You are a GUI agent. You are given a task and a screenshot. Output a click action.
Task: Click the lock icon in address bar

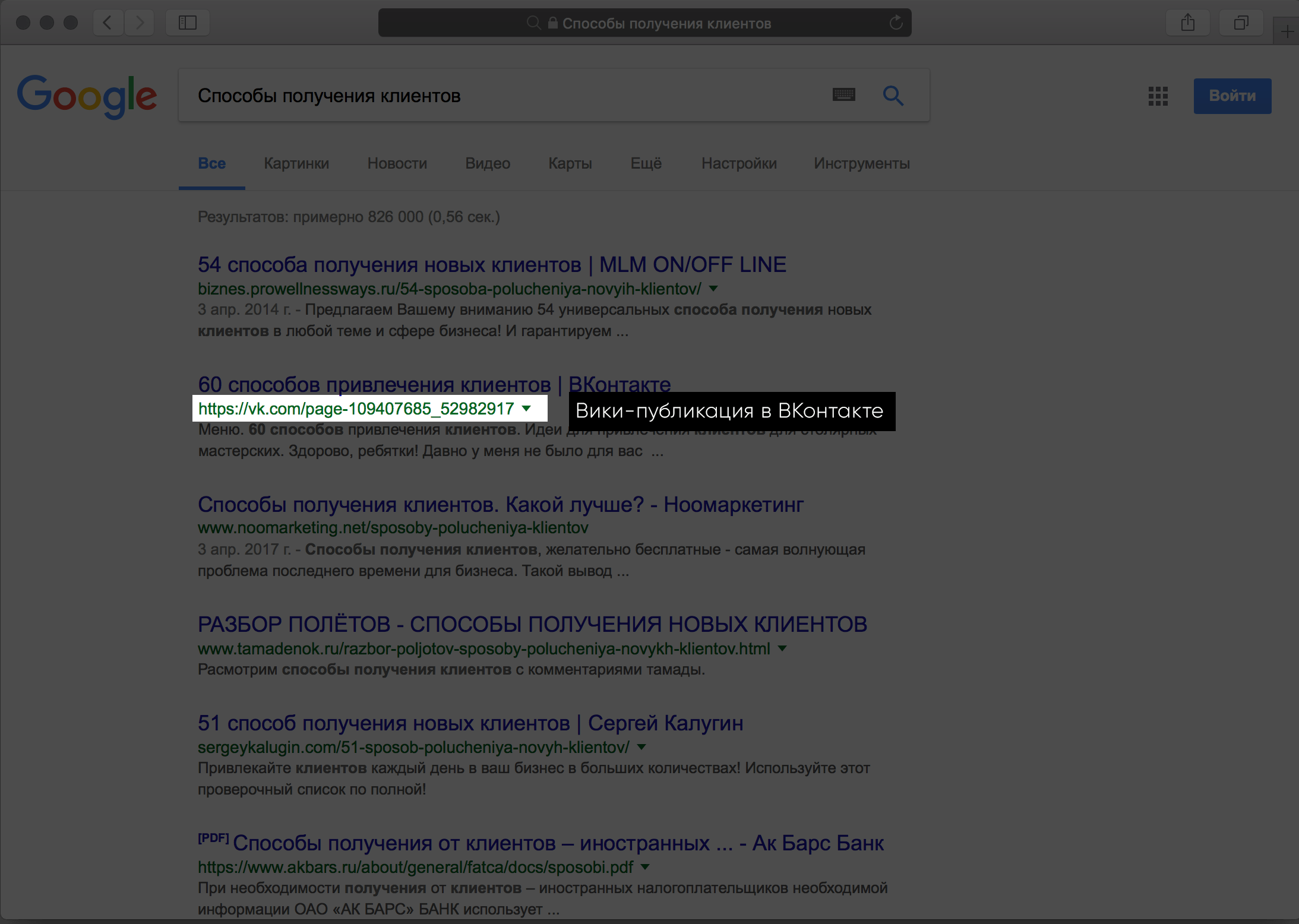coord(552,23)
